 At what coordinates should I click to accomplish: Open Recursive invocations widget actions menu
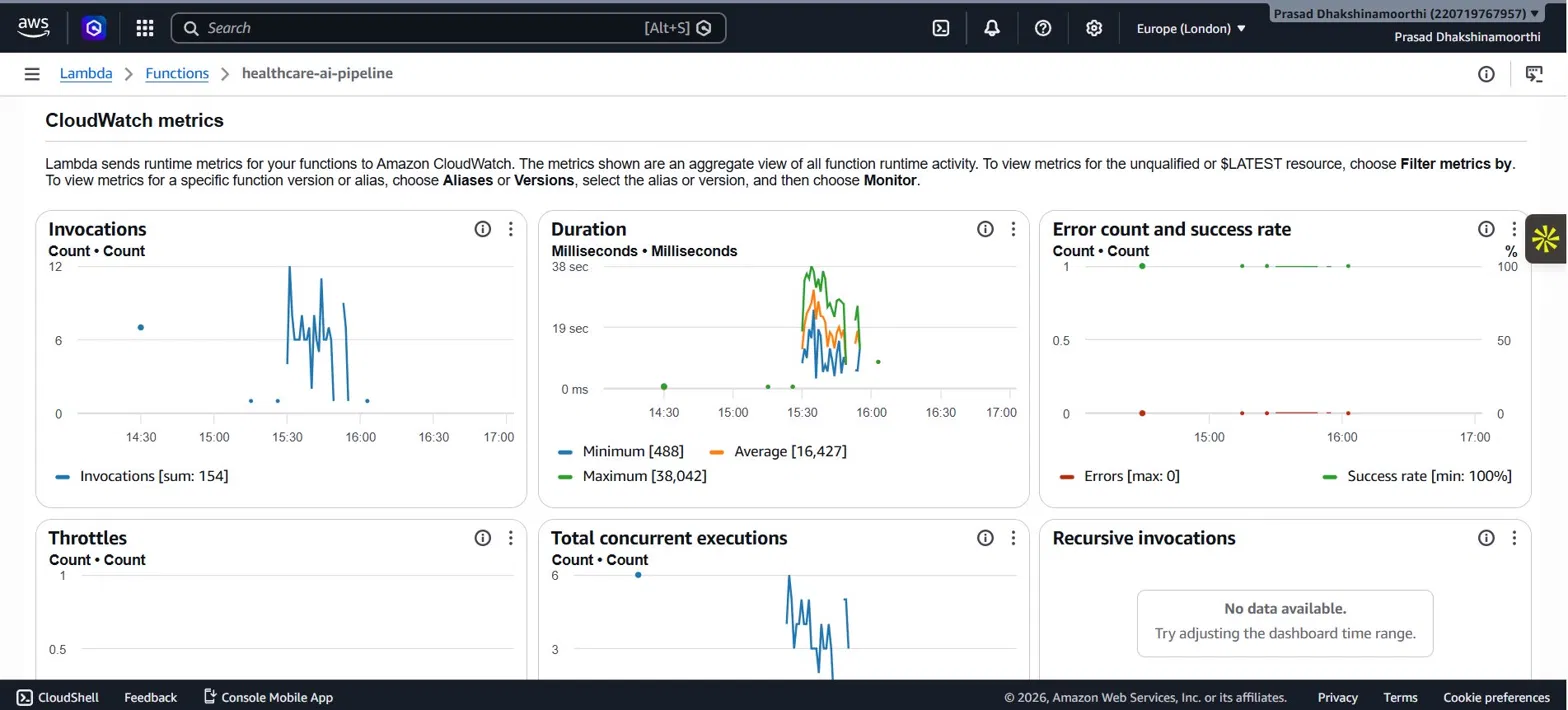(1514, 538)
